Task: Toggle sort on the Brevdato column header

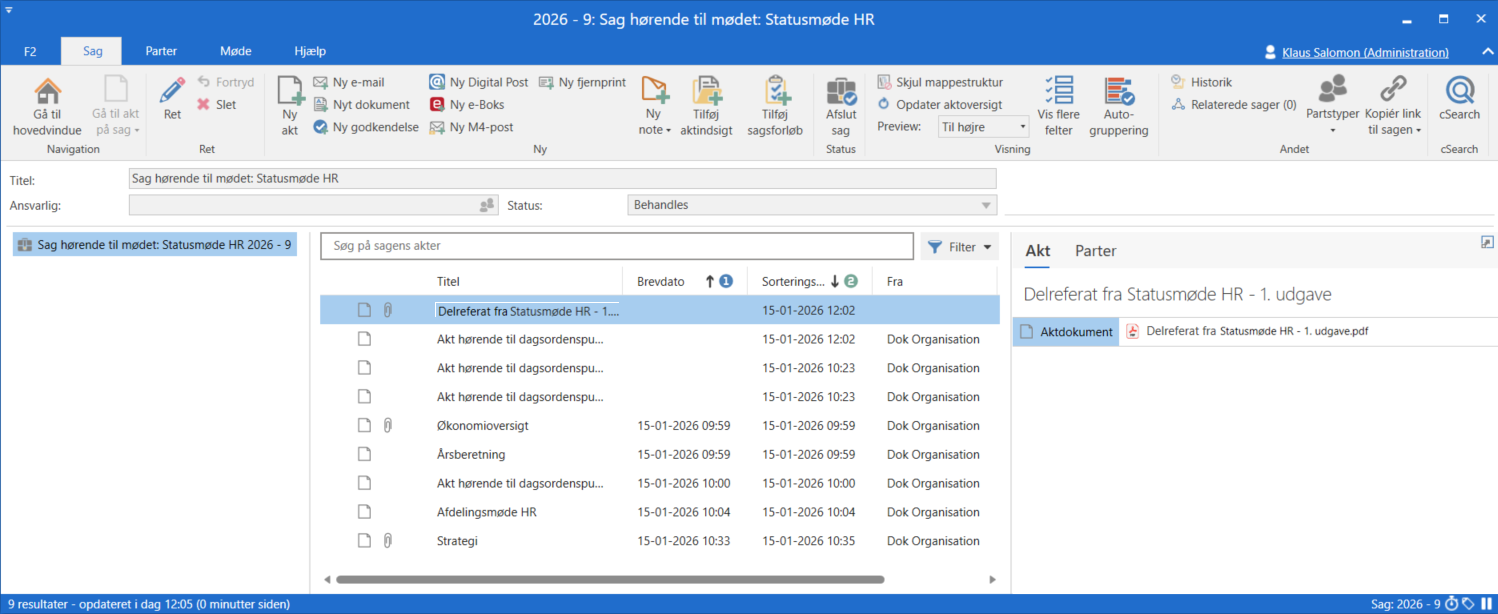Action: pos(661,282)
